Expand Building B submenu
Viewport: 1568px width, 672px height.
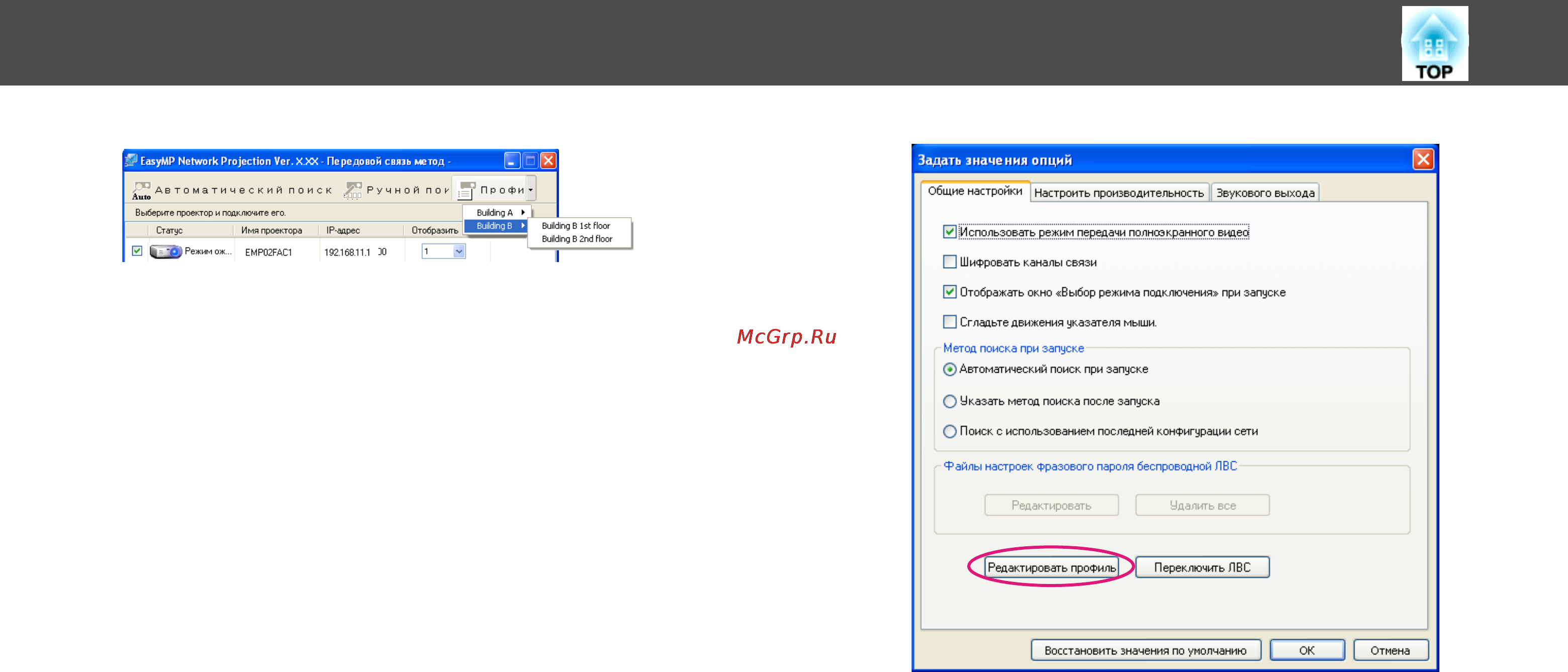click(496, 225)
